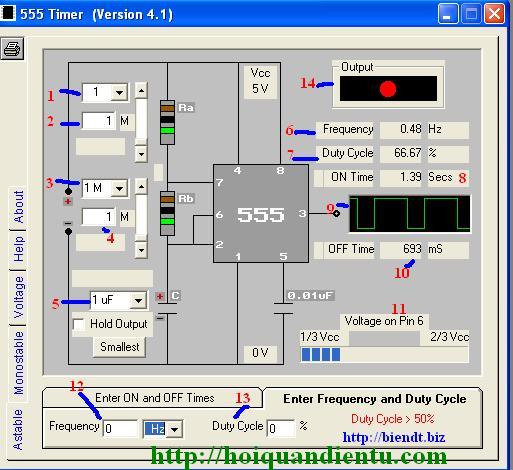The image size is (513, 470).
Task: Click the red output LED indicator
Action: 388,89
